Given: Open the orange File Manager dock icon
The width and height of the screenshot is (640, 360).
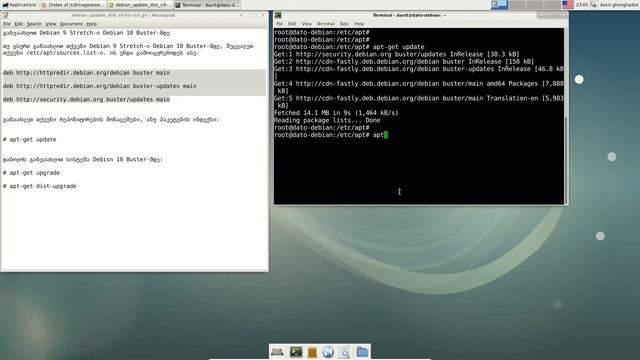Looking at the screenshot, I should tap(312, 352).
